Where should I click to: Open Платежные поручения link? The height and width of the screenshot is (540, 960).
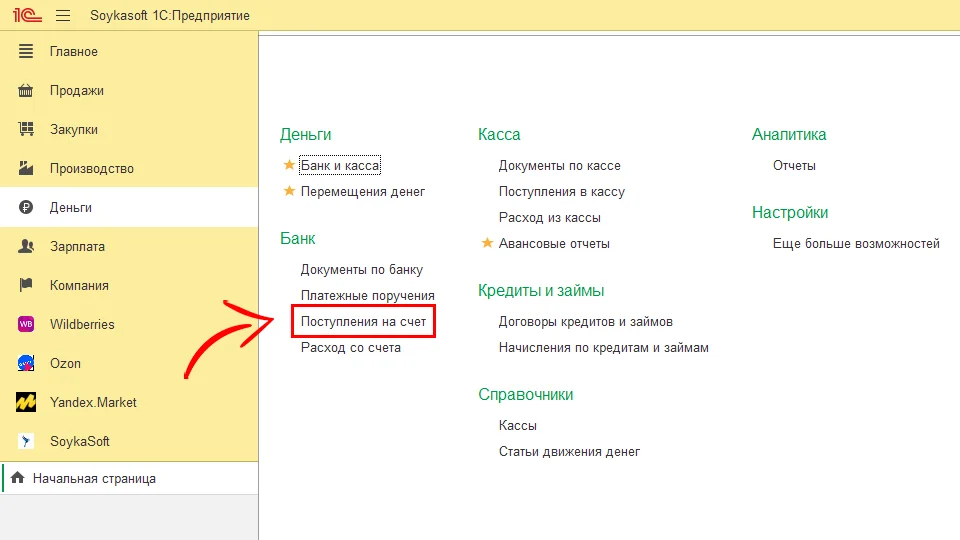click(x=367, y=296)
